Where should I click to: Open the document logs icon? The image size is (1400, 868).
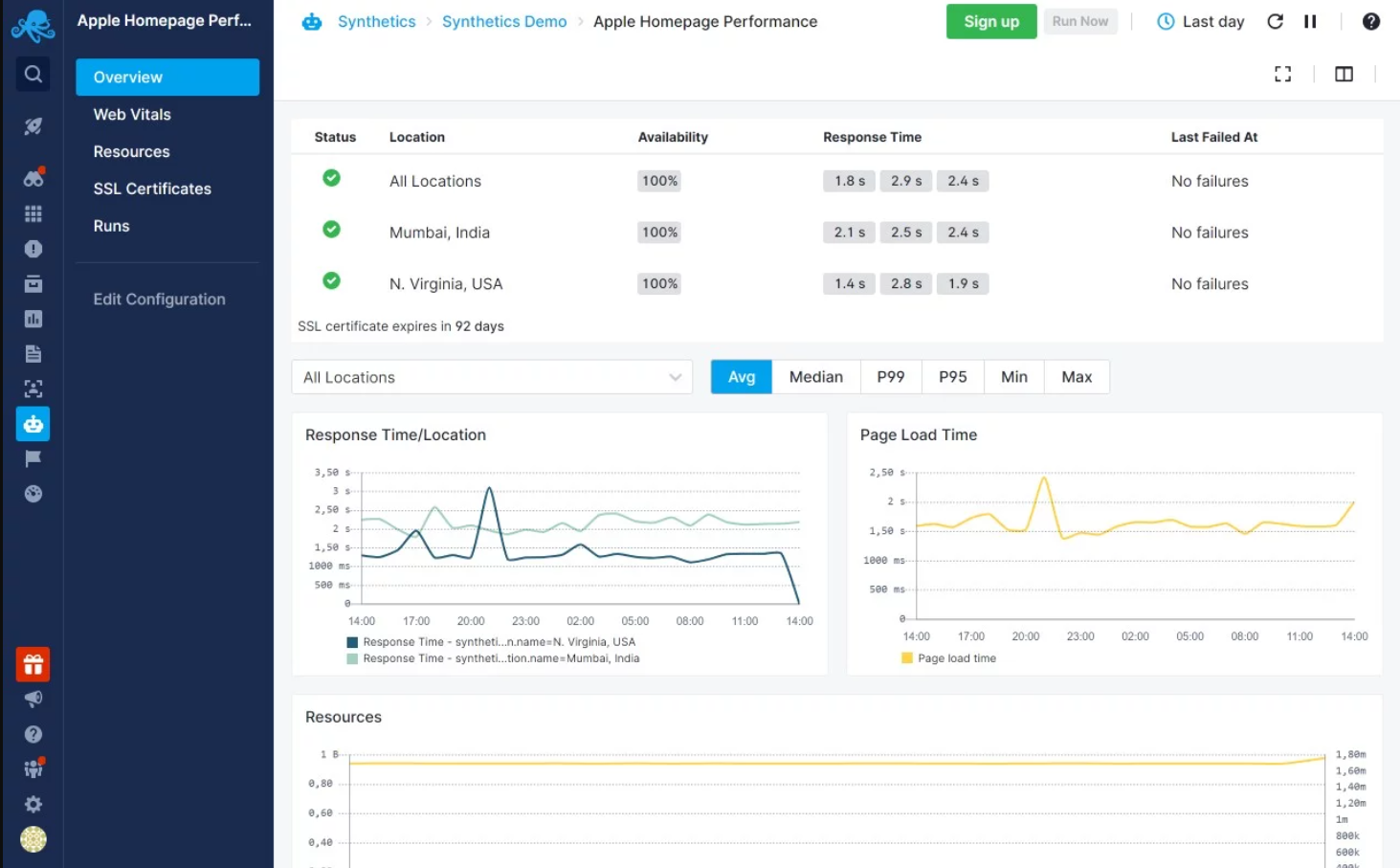pos(33,354)
